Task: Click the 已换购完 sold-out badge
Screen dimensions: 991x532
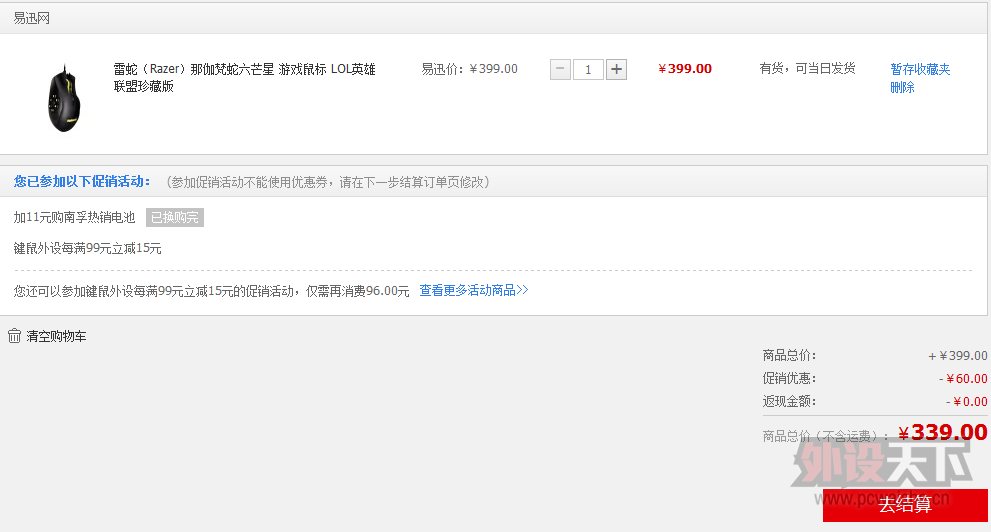Action: (x=174, y=217)
